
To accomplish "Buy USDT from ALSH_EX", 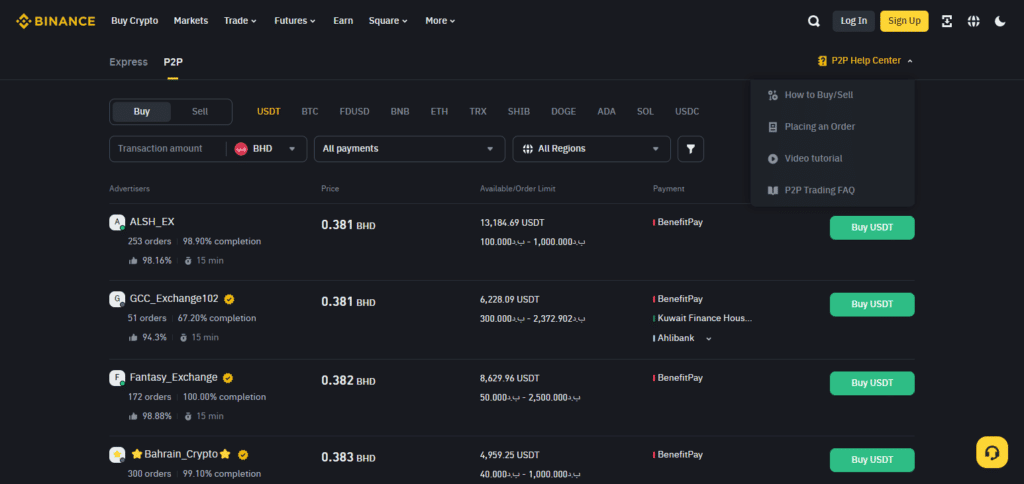I will pyautogui.click(x=872, y=228).
